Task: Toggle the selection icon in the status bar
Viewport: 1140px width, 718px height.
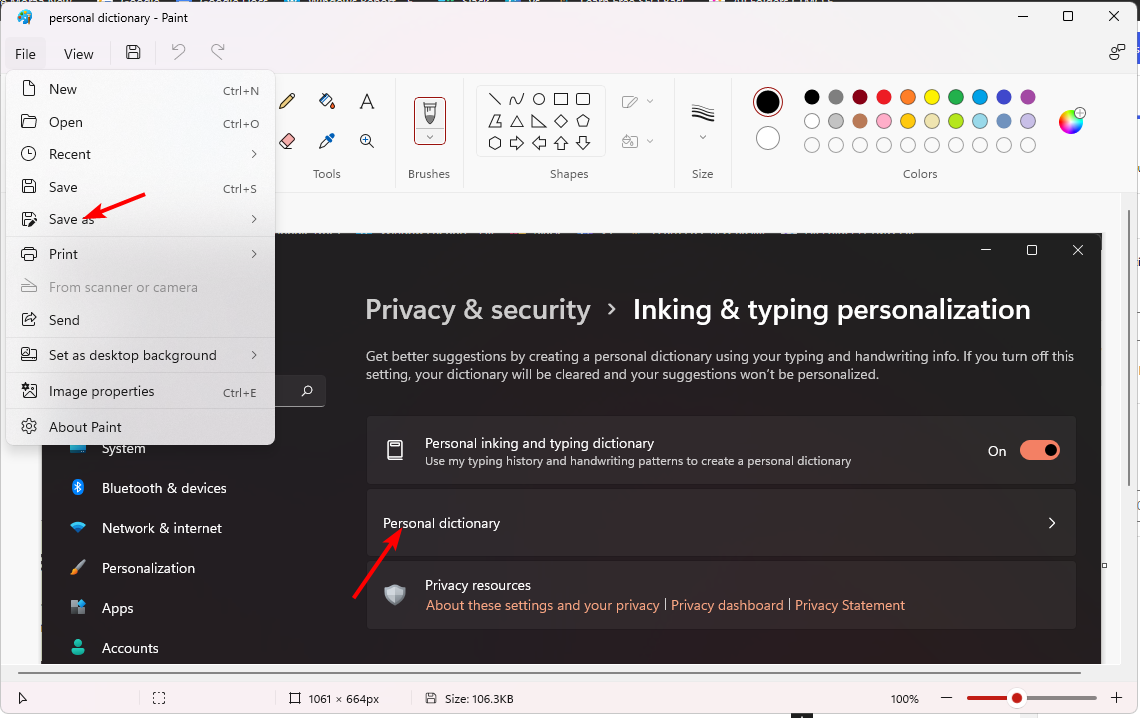Action: [159, 698]
